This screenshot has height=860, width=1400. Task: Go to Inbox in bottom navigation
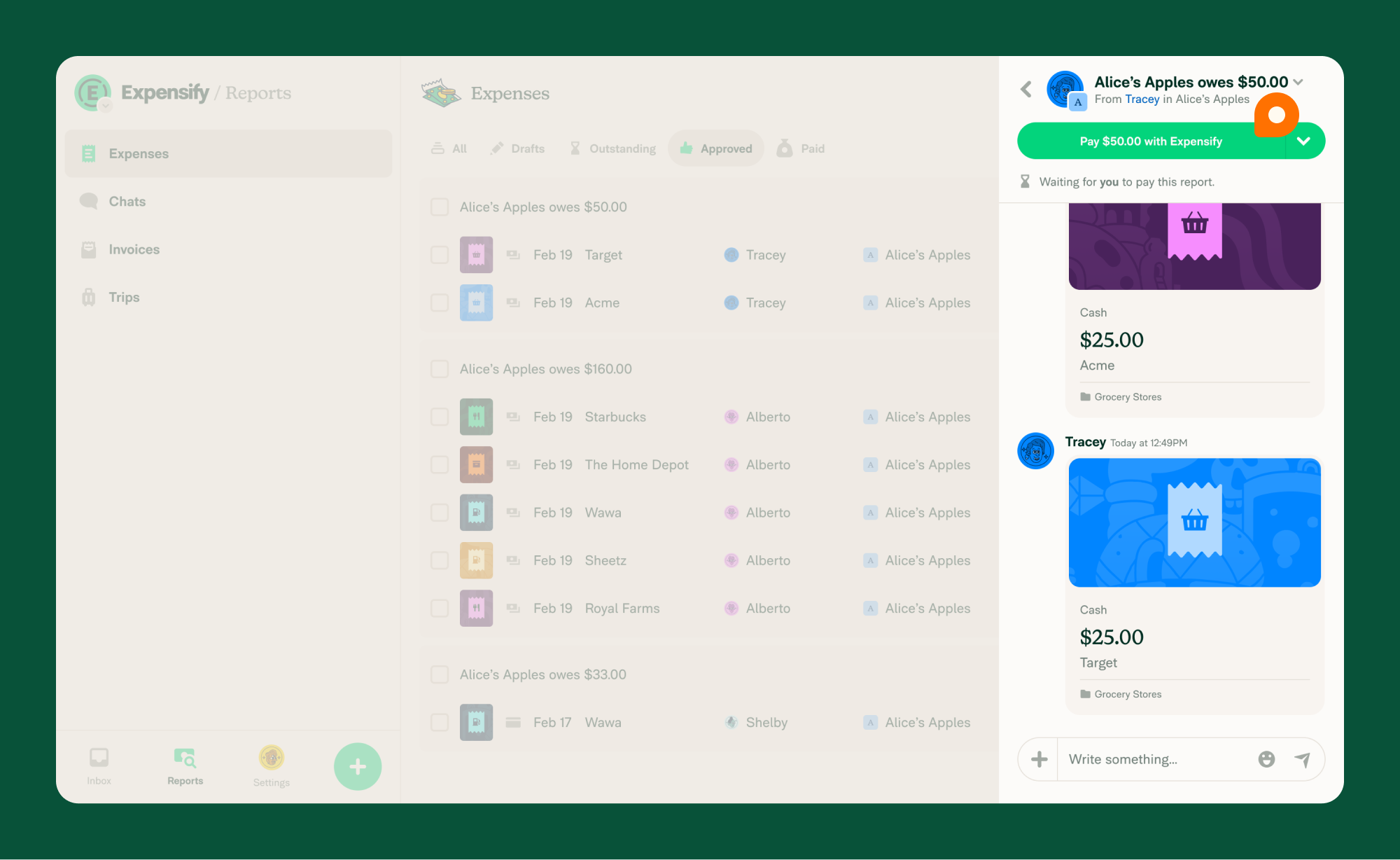coord(99,766)
